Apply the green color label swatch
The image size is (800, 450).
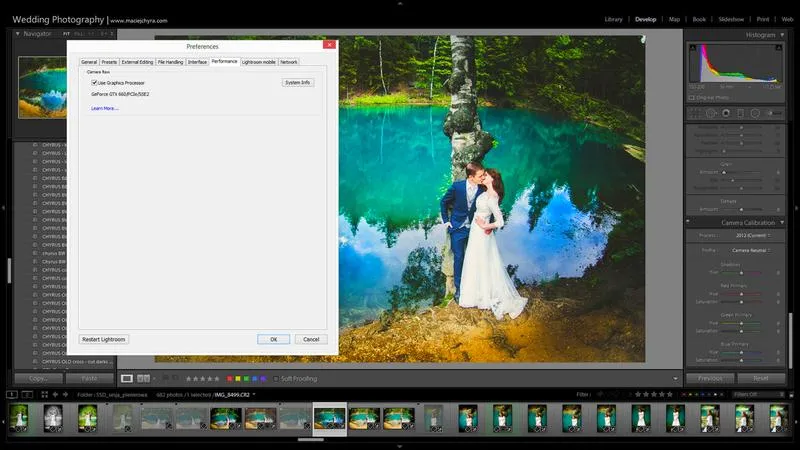[246, 379]
